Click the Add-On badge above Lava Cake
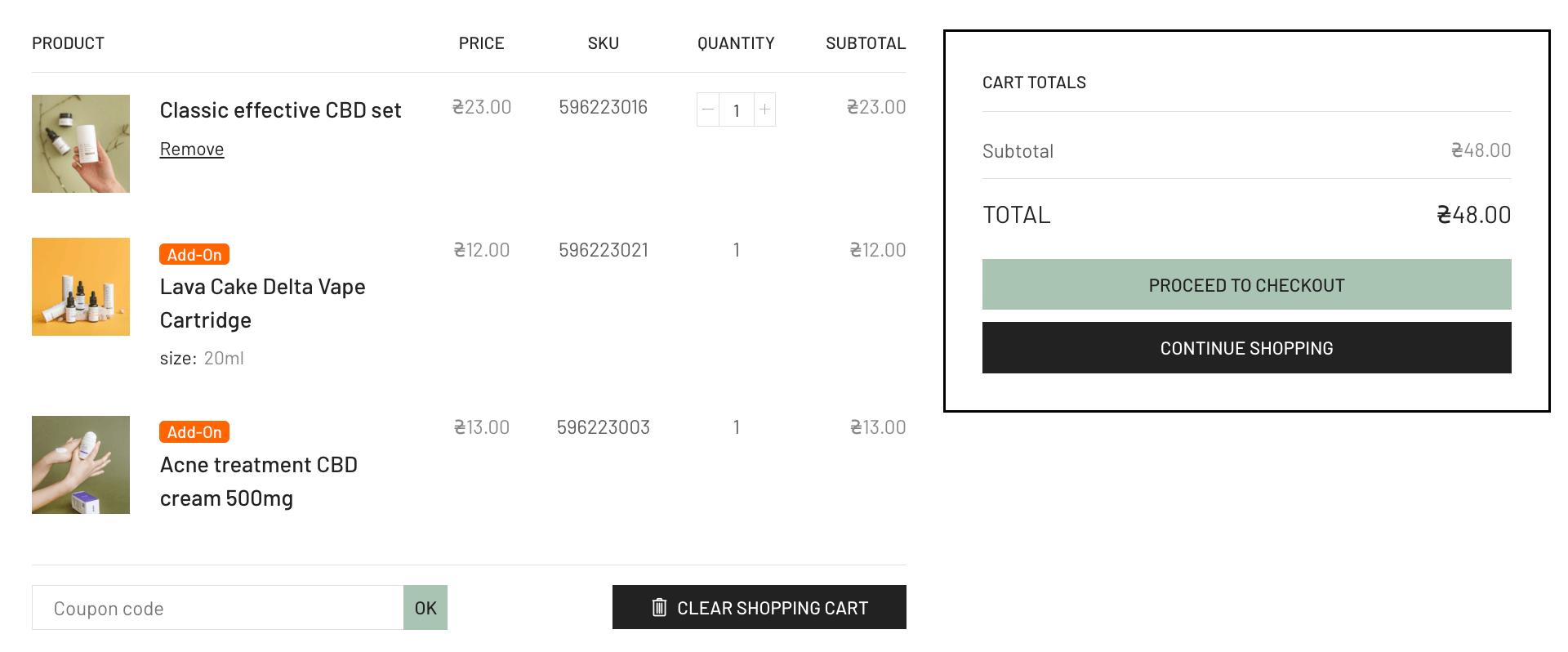Screen dimensions: 1568x652 [x=194, y=254]
